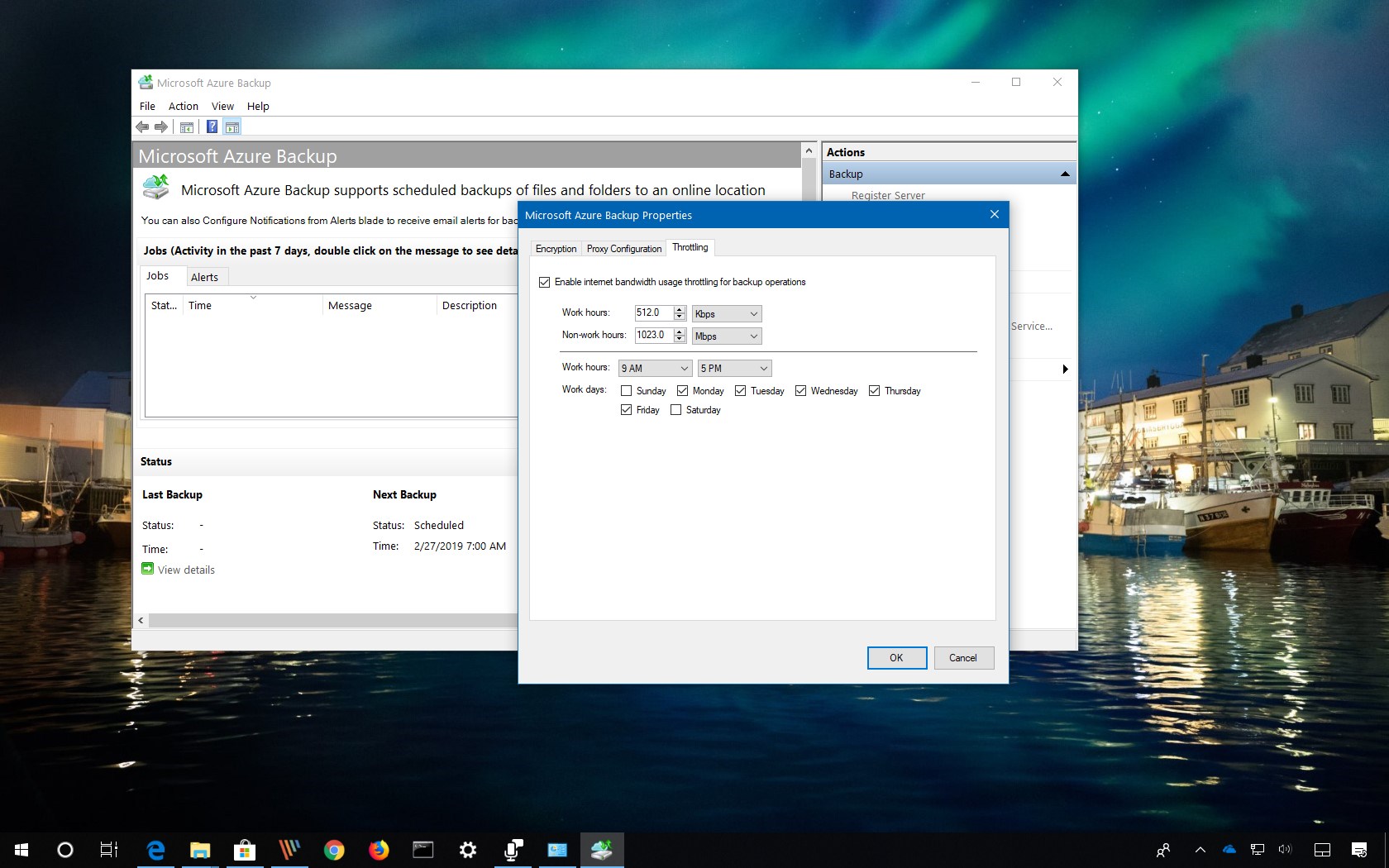Open File Explorer from taskbar
The image size is (1389, 868).
coord(200,849)
